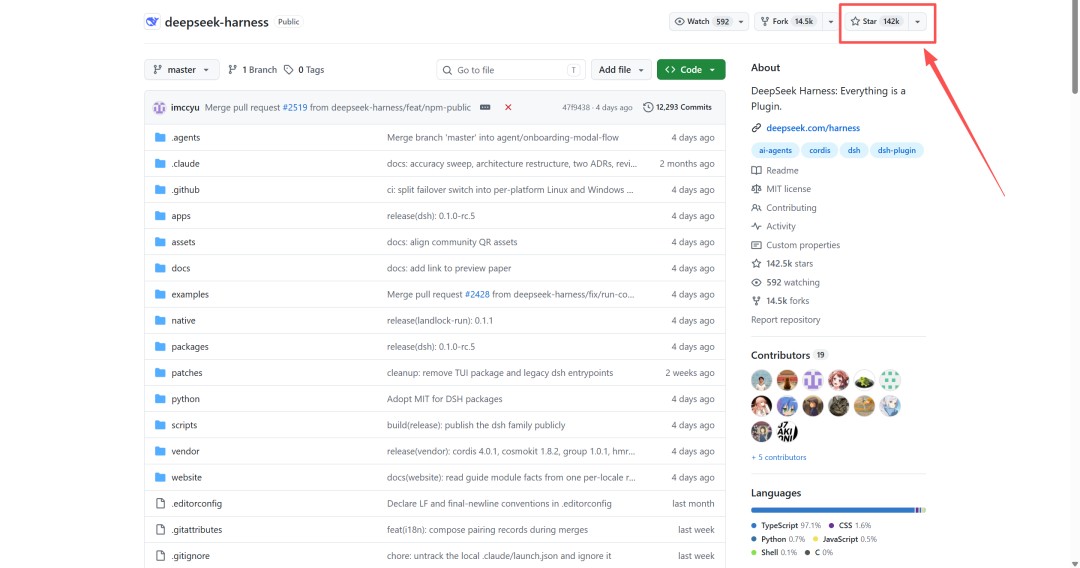
Task: Click the assets folder icon
Action: pyautogui.click(x=160, y=242)
